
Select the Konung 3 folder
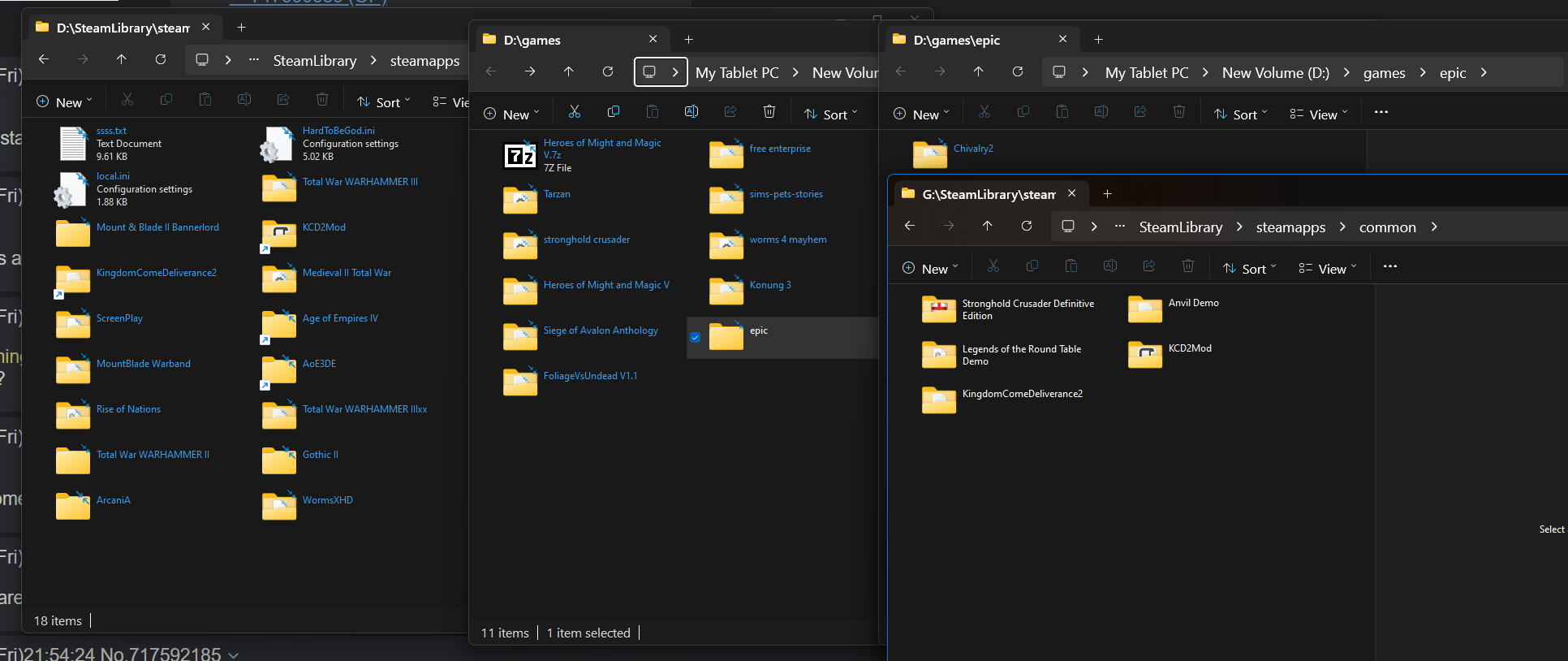coord(751,291)
